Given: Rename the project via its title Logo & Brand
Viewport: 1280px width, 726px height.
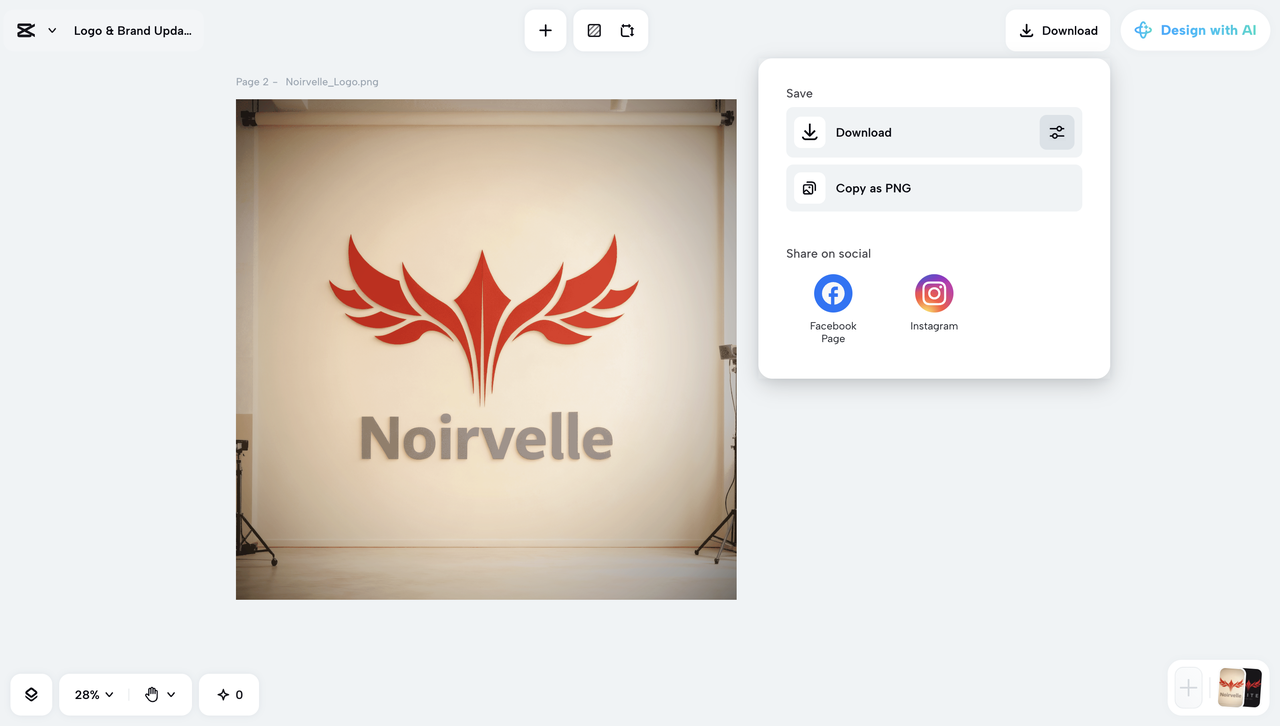Looking at the screenshot, I should tap(132, 30).
